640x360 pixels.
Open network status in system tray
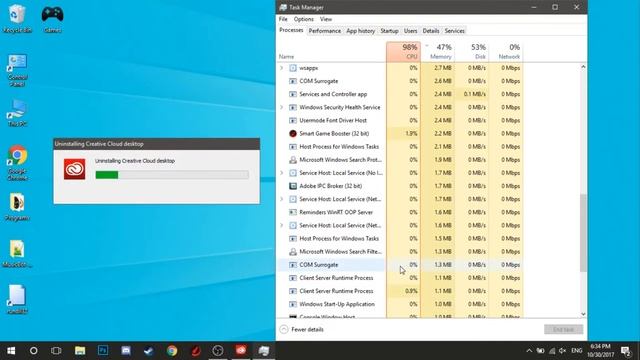[x=552, y=351]
